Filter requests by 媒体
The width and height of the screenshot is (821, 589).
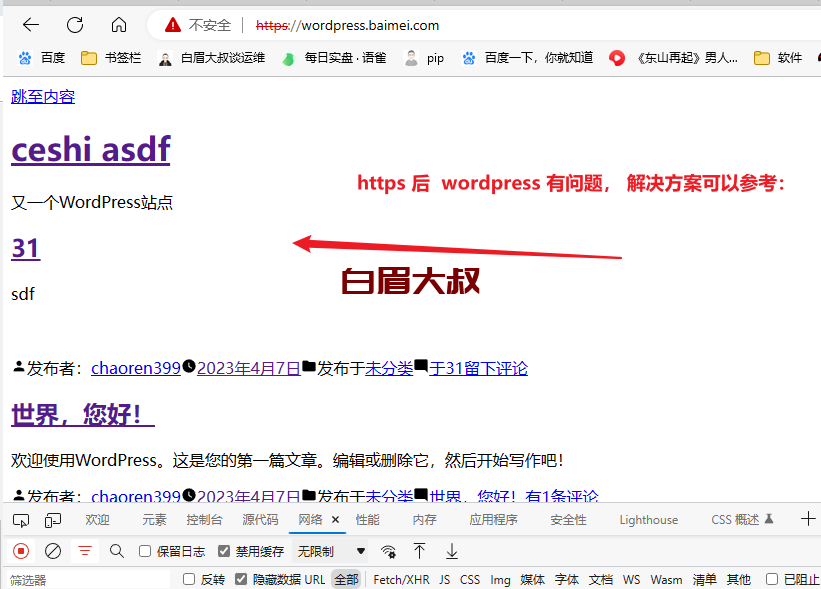pyautogui.click(x=532, y=580)
